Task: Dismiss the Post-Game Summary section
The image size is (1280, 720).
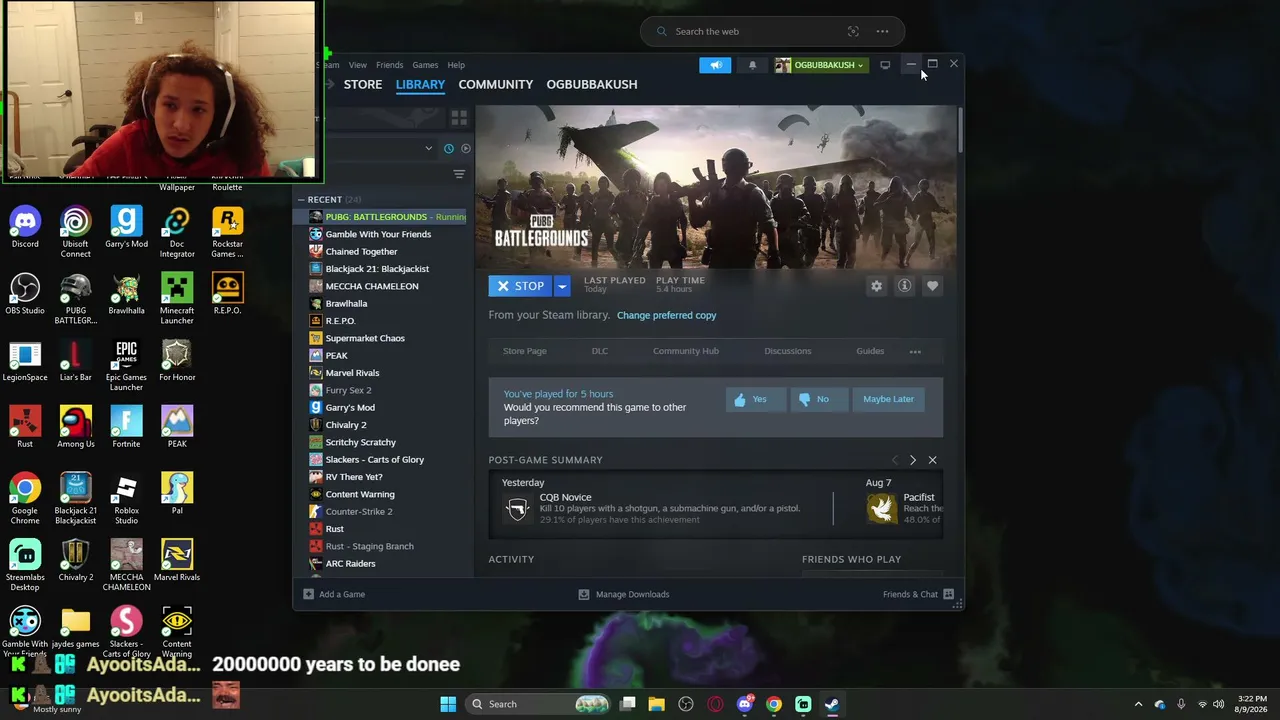Action: pos(932,460)
